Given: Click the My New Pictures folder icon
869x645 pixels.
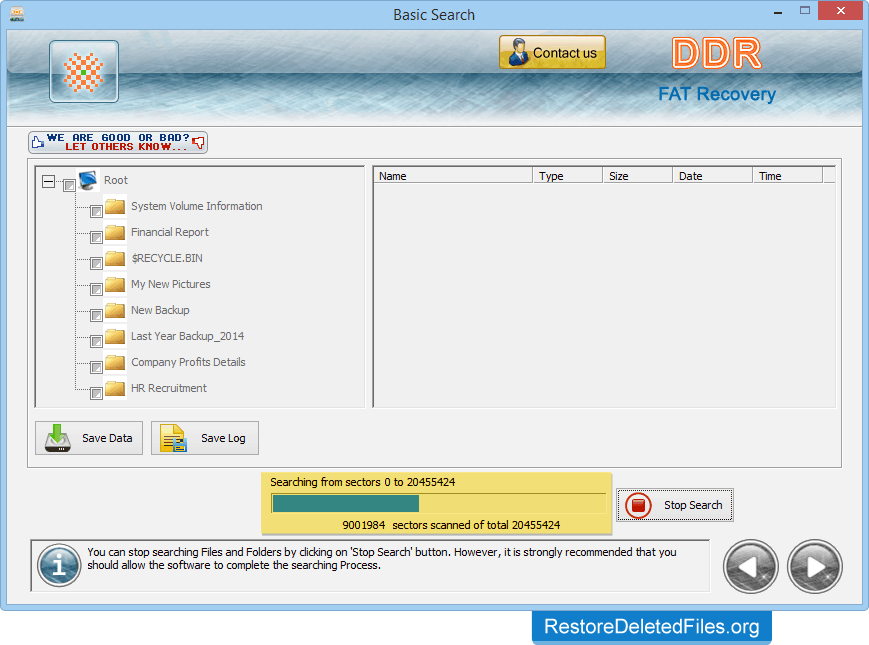Looking at the screenshot, I should [115, 284].
